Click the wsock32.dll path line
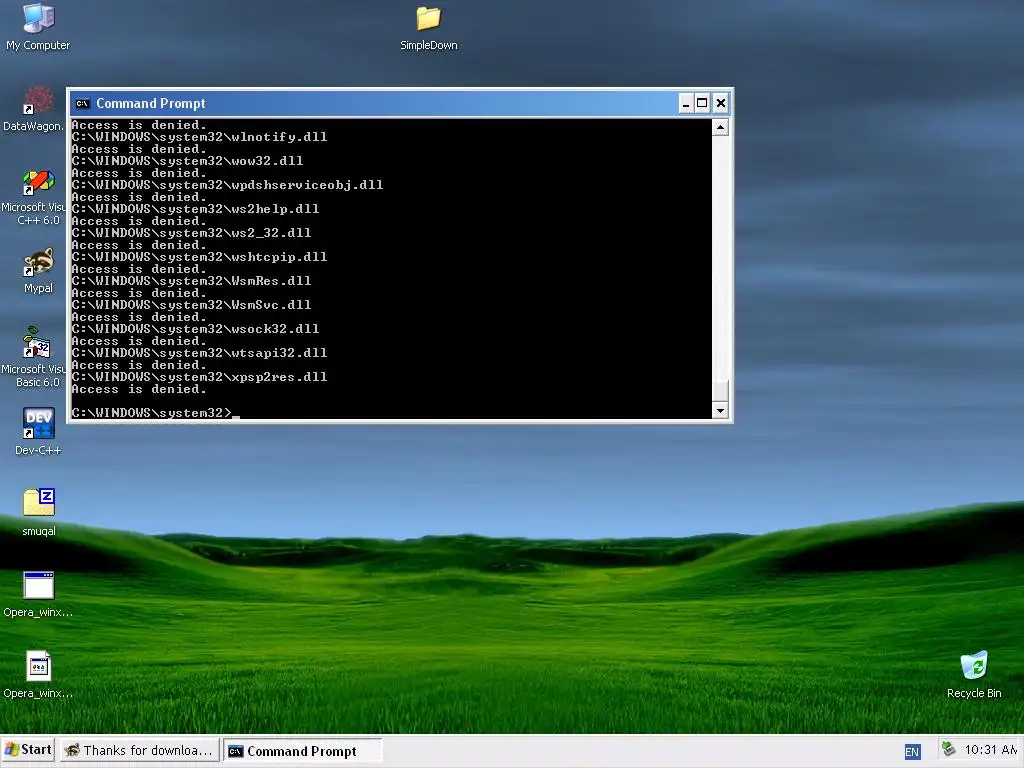Screen dimensions: 1024x768 (195, 329)
